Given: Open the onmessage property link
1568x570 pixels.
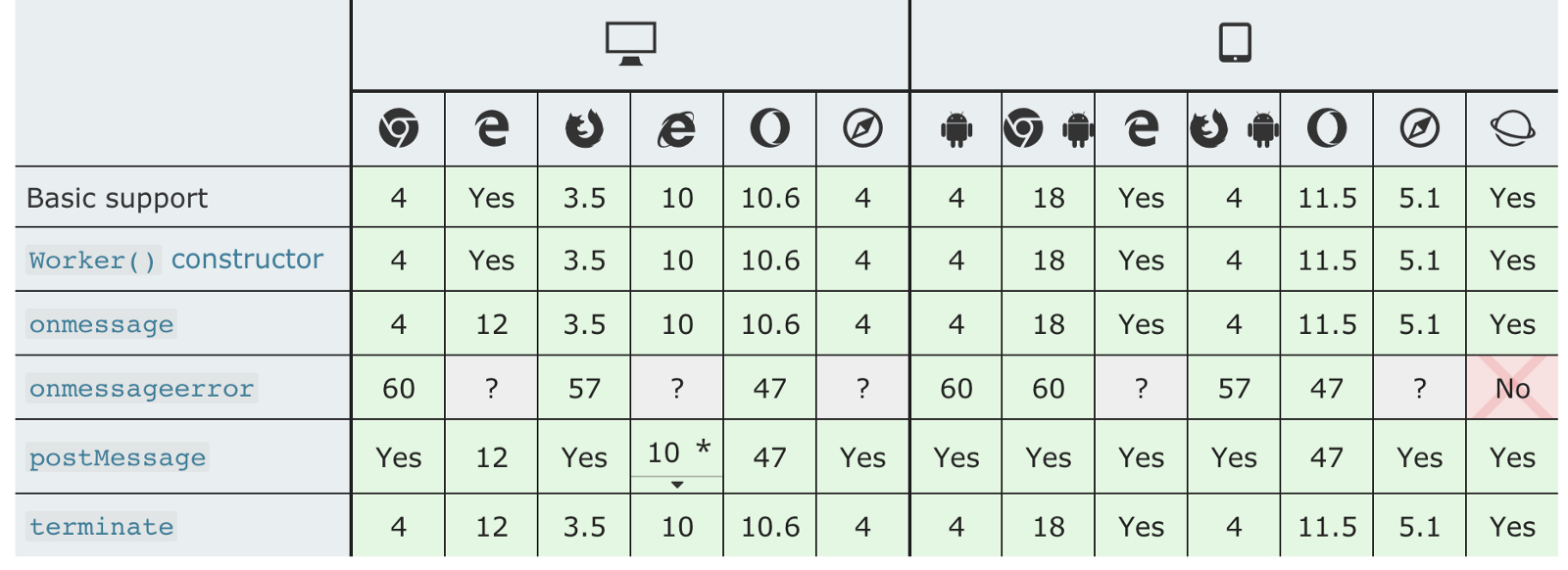Looking at the screenshot, I should click(101, 324).
